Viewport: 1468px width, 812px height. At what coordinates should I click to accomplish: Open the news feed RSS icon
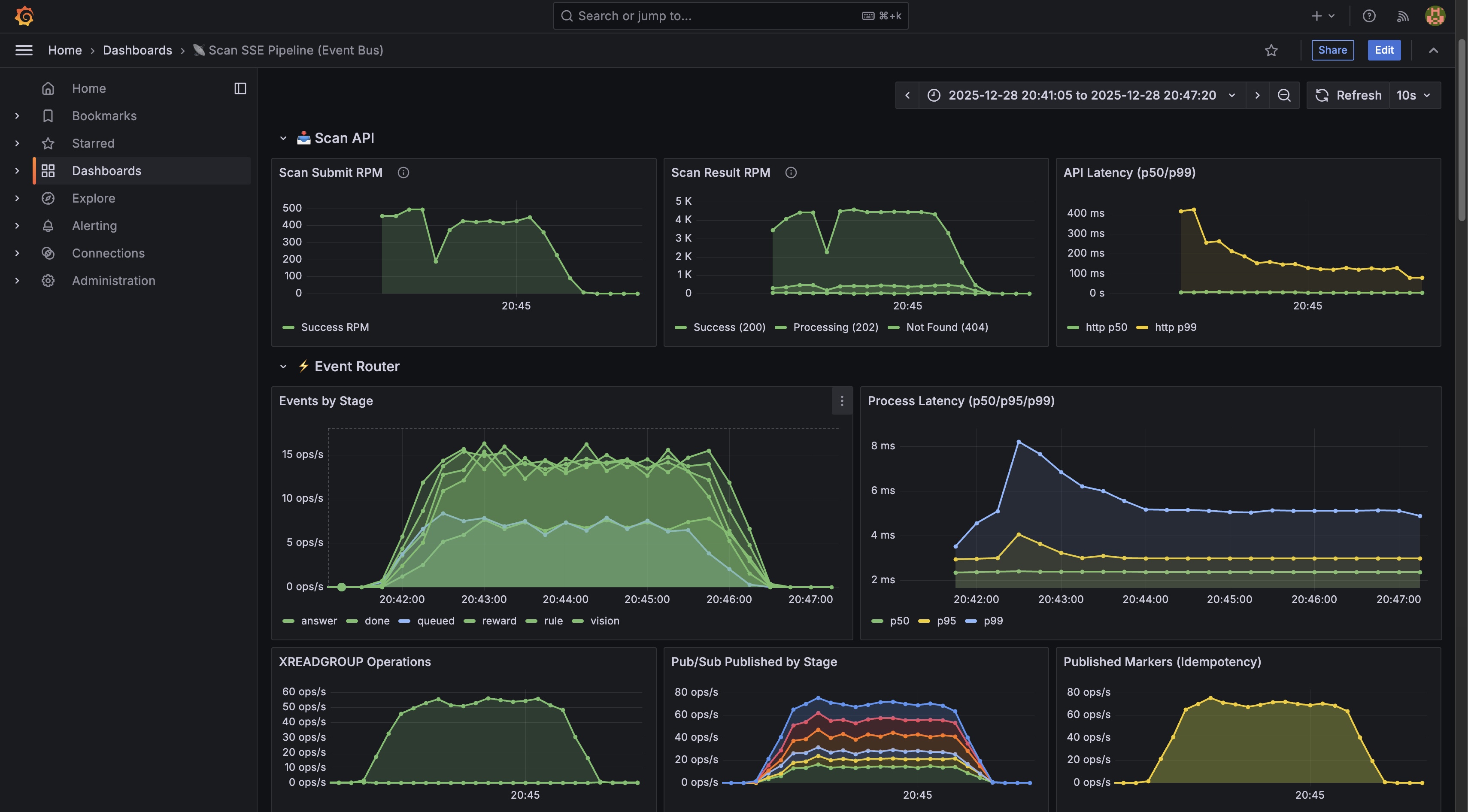[1402, 16]
